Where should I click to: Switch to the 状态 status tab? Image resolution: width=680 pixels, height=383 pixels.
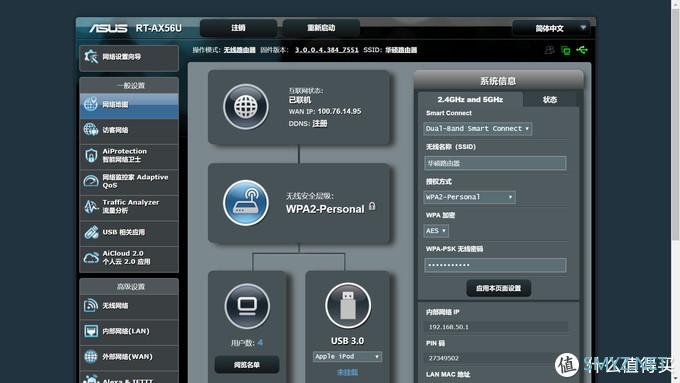click(550, 99)
